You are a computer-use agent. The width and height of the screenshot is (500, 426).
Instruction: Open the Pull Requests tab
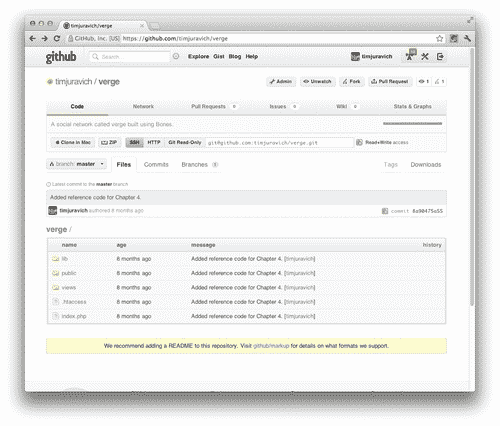pos(214,106)
